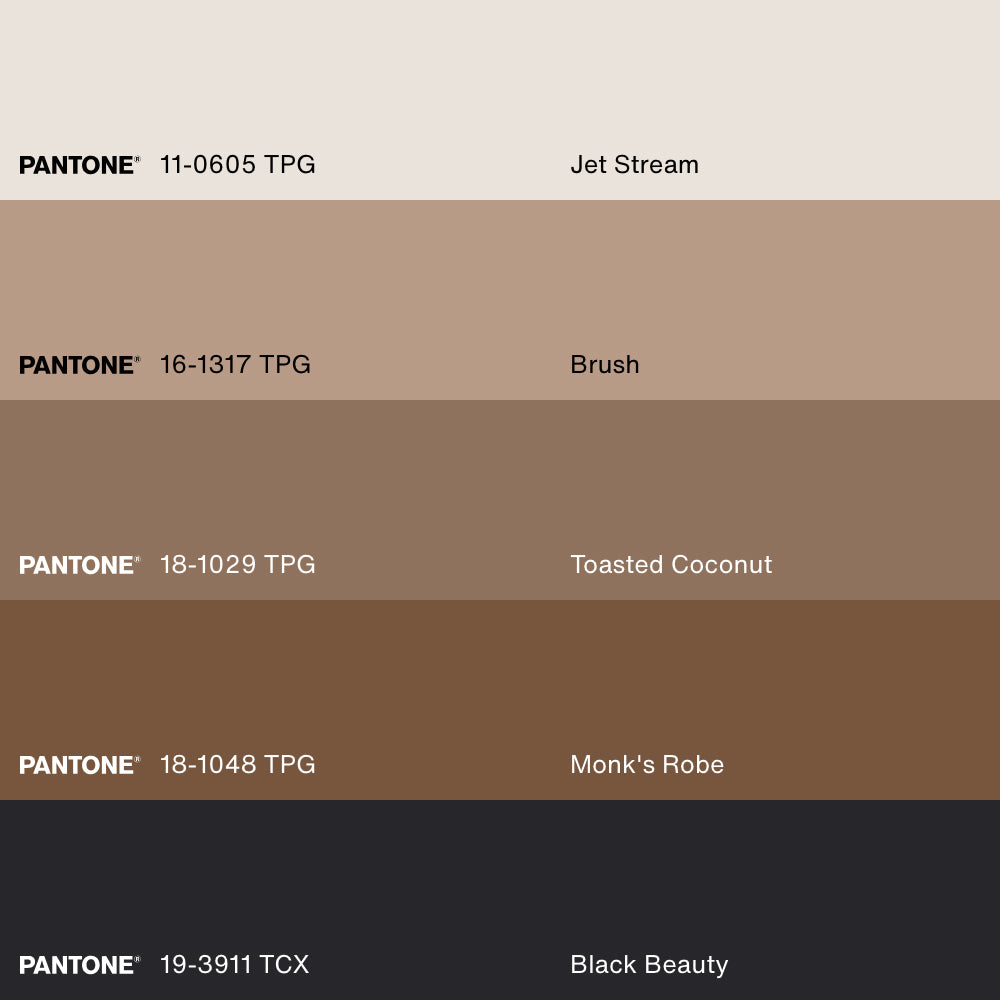The image size is (1000, 1000).
Task: Click the color code 19-3911 TCX
Action: point(234,965)
